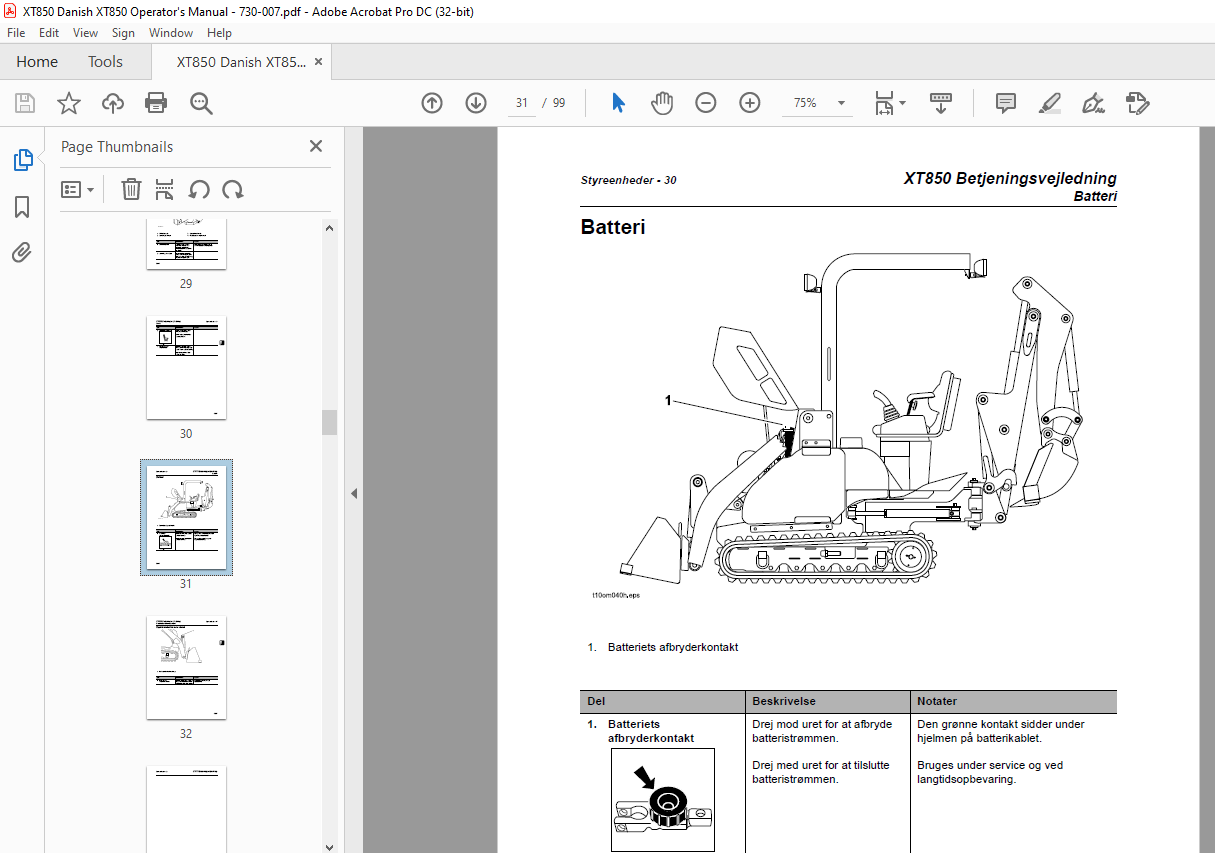This screenshot has height=853, width=1215.
Task: Go to the previous page arrow
Action: (x=432, y=103)
